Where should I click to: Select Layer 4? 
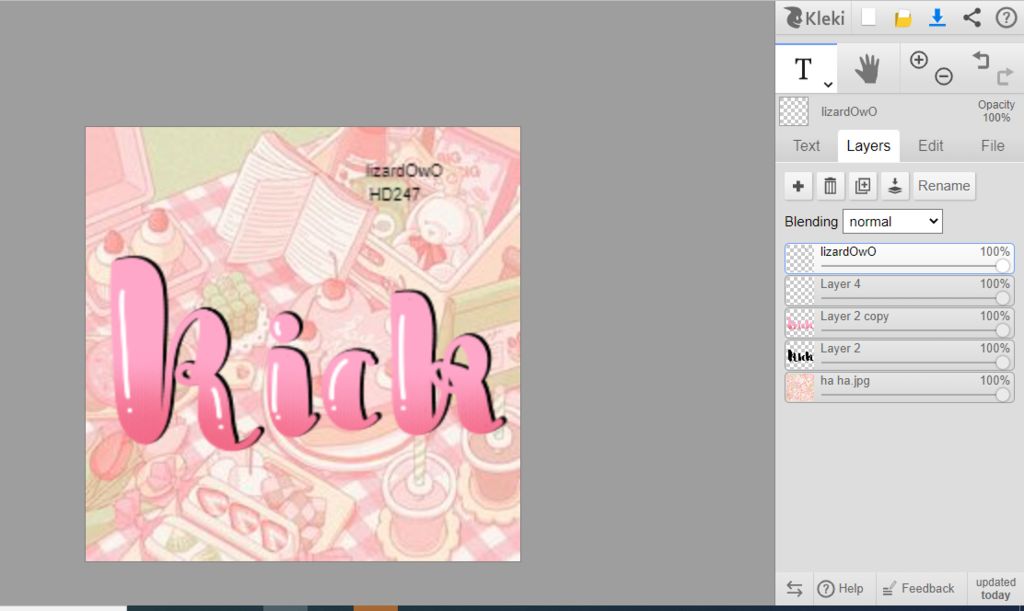pos(899,290)
